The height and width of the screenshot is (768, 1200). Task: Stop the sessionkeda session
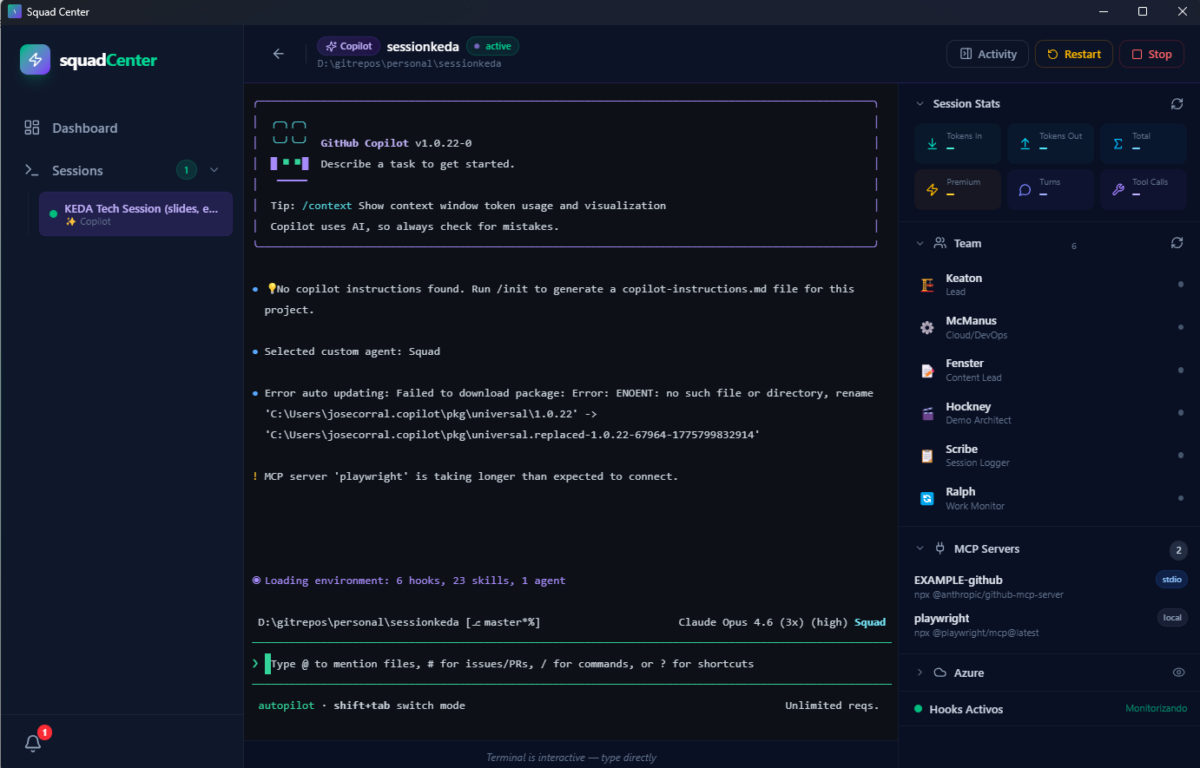1151,54
